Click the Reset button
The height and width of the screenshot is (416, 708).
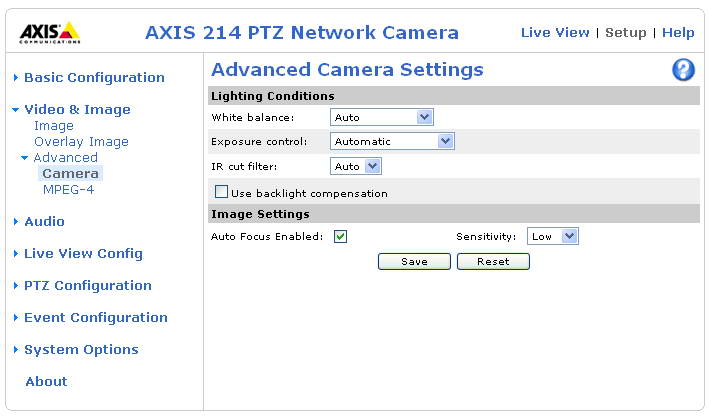493,262
